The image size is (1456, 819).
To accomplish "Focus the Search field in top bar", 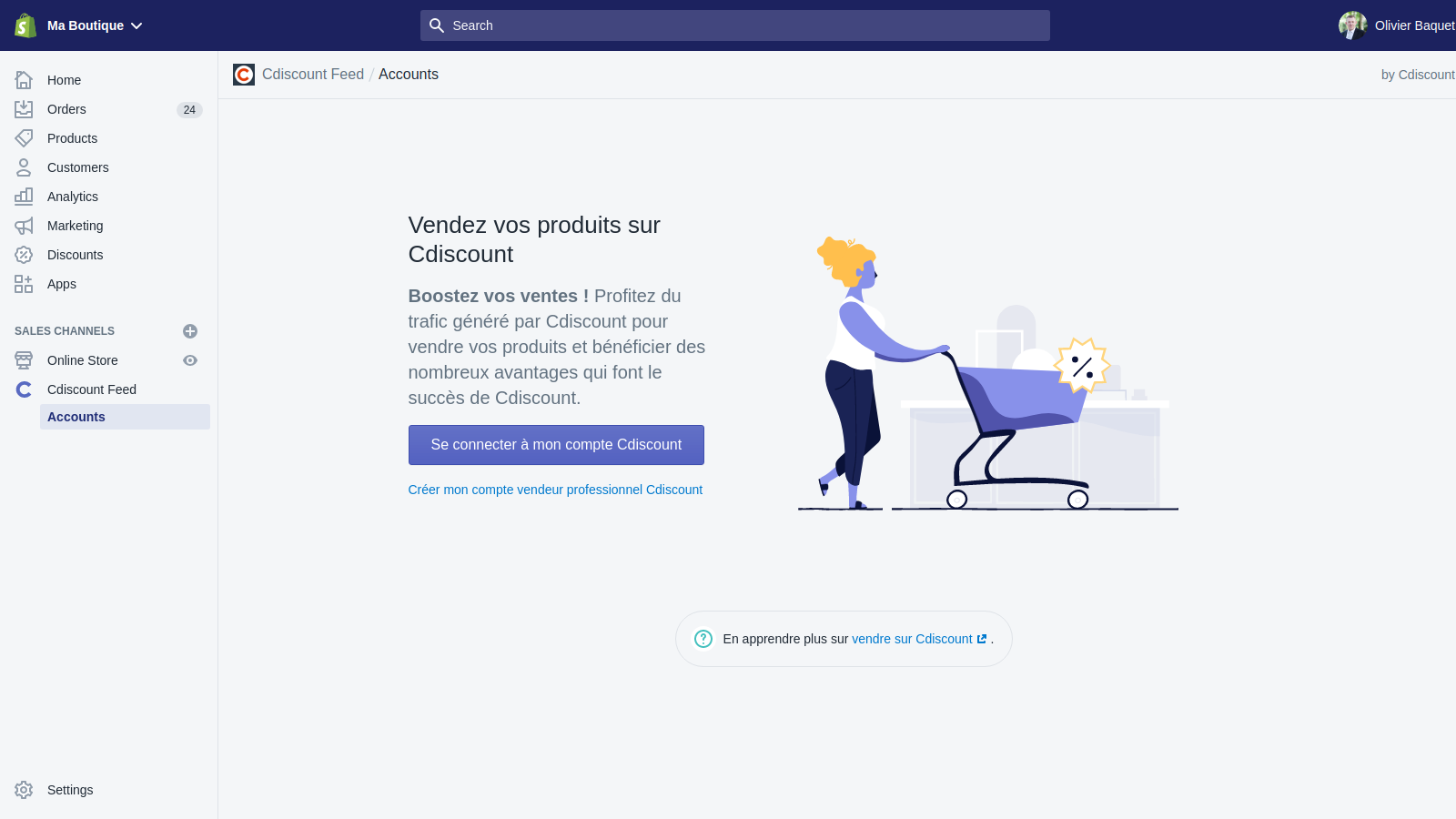I will point(735,25).
